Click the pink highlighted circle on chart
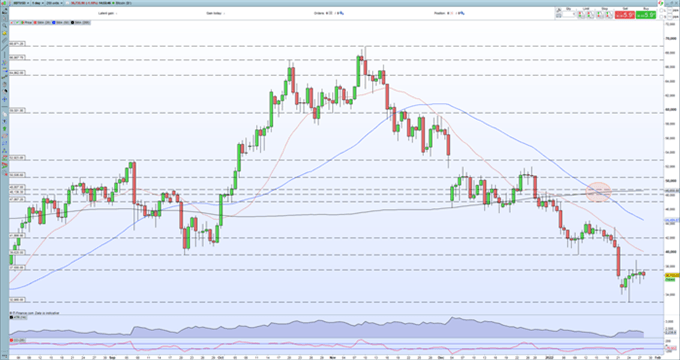 tap(598, 192)
